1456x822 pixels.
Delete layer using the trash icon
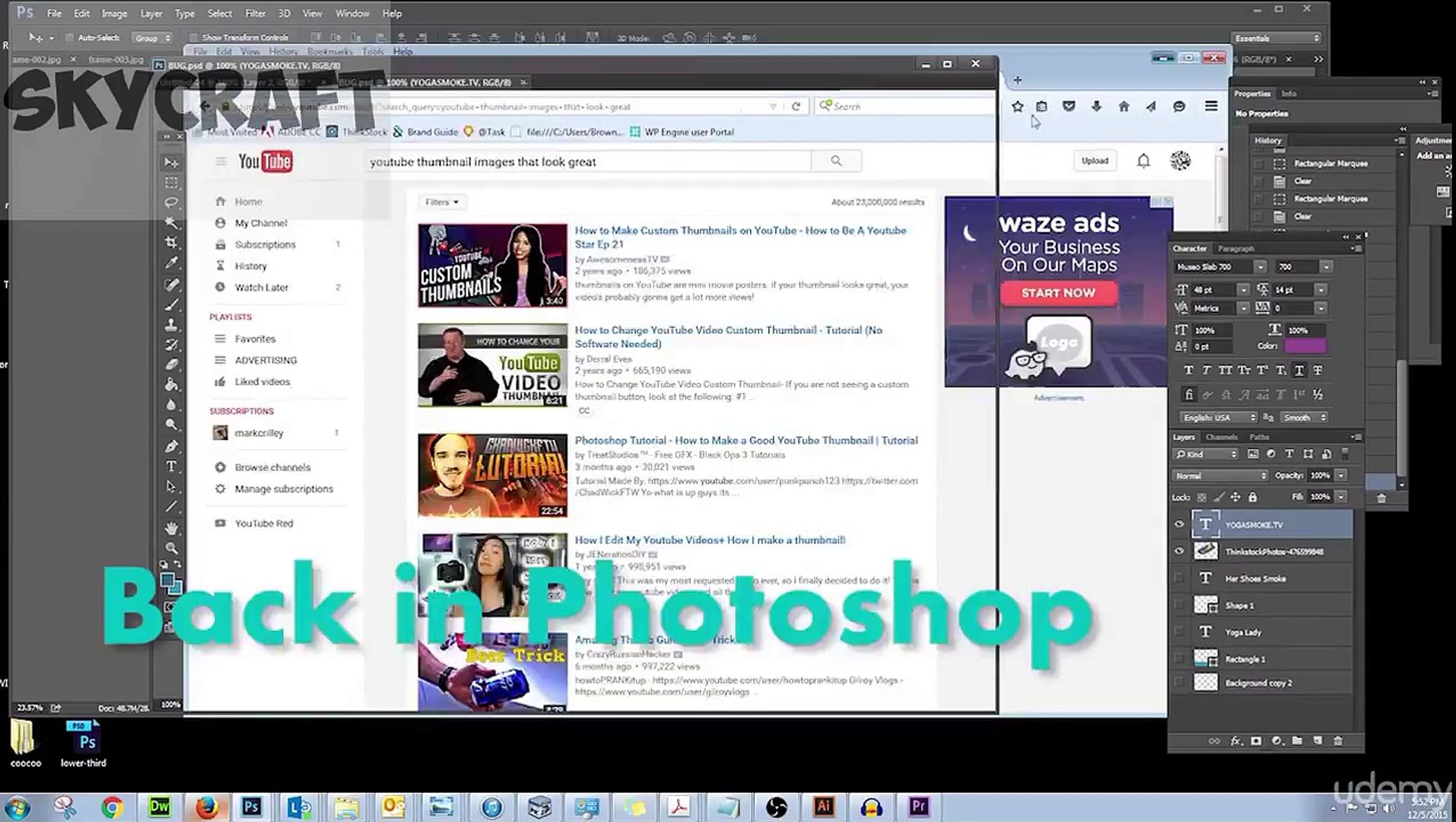(1337, 741)
